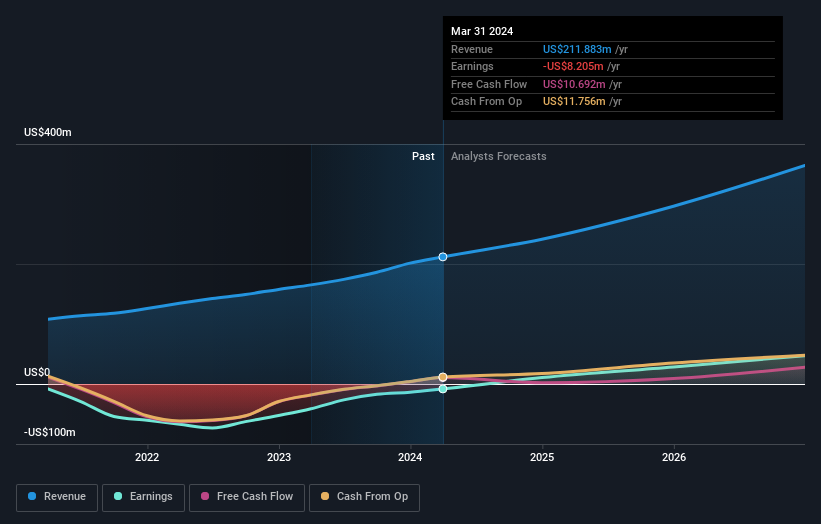
Task: Click the US$10.692m free cash flow value
Action: click(x=574, y=84)
